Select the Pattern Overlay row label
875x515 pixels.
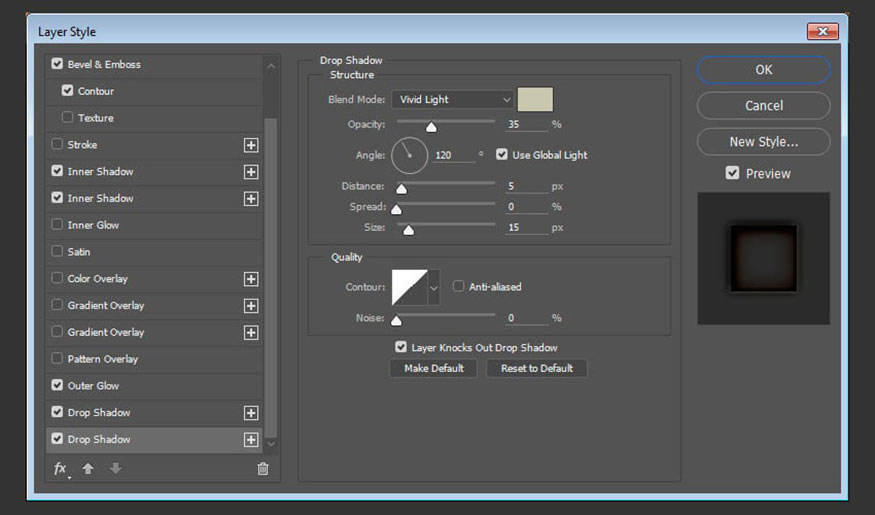click(103, 359)
